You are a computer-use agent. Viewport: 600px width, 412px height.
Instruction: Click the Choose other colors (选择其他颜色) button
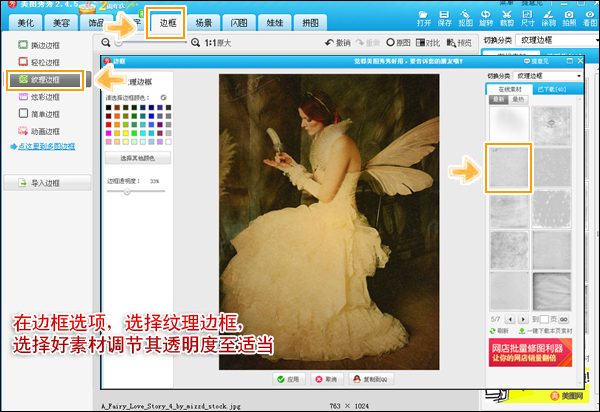[137, 157]
